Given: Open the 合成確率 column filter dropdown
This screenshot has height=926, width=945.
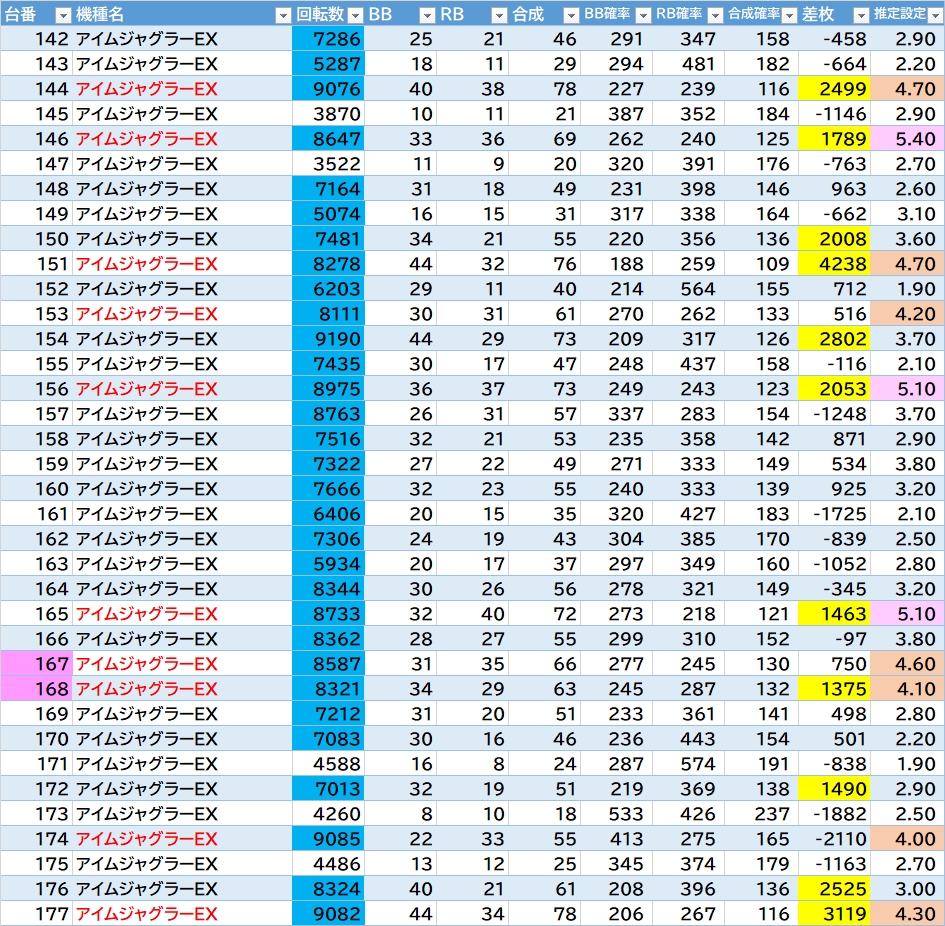Looking at the screenshot, I should [x=789, y=15].
